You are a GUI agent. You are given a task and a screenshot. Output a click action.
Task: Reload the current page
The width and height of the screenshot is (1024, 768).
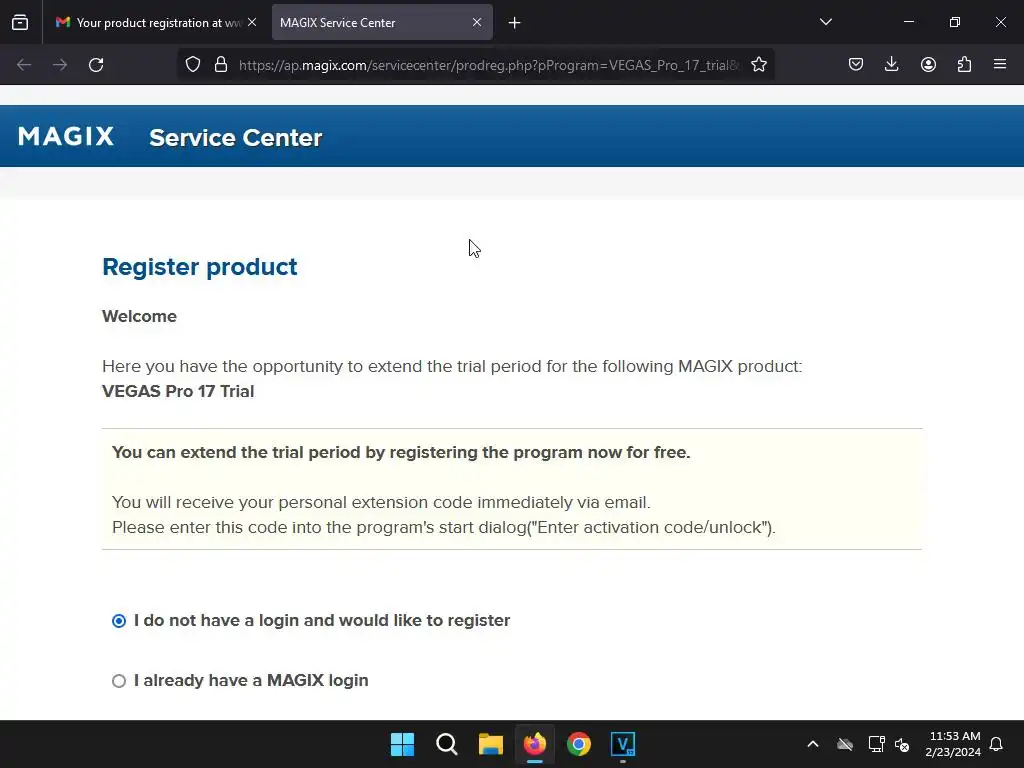(x=96, y=65)
